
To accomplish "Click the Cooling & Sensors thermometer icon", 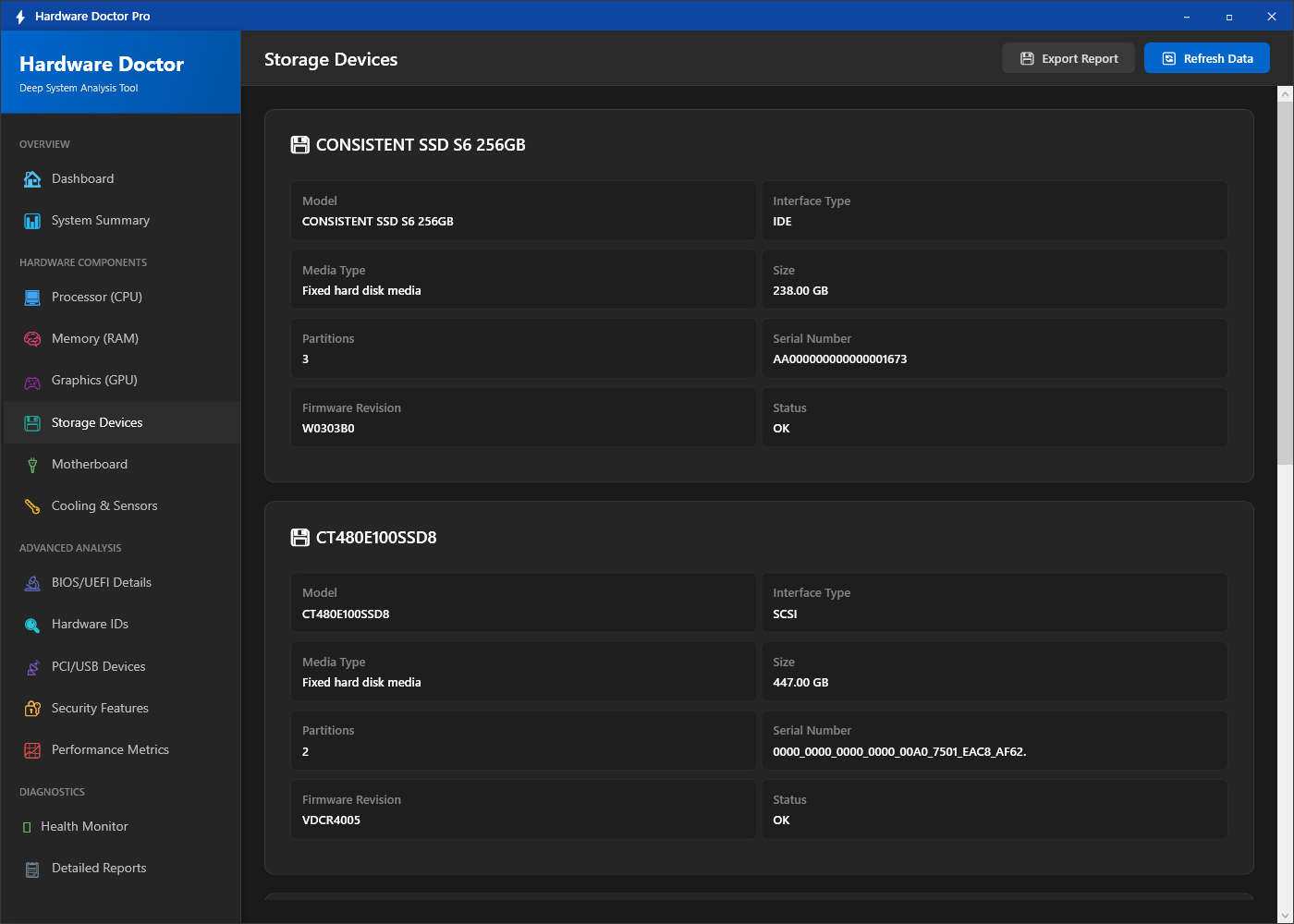I will (32, 506).
